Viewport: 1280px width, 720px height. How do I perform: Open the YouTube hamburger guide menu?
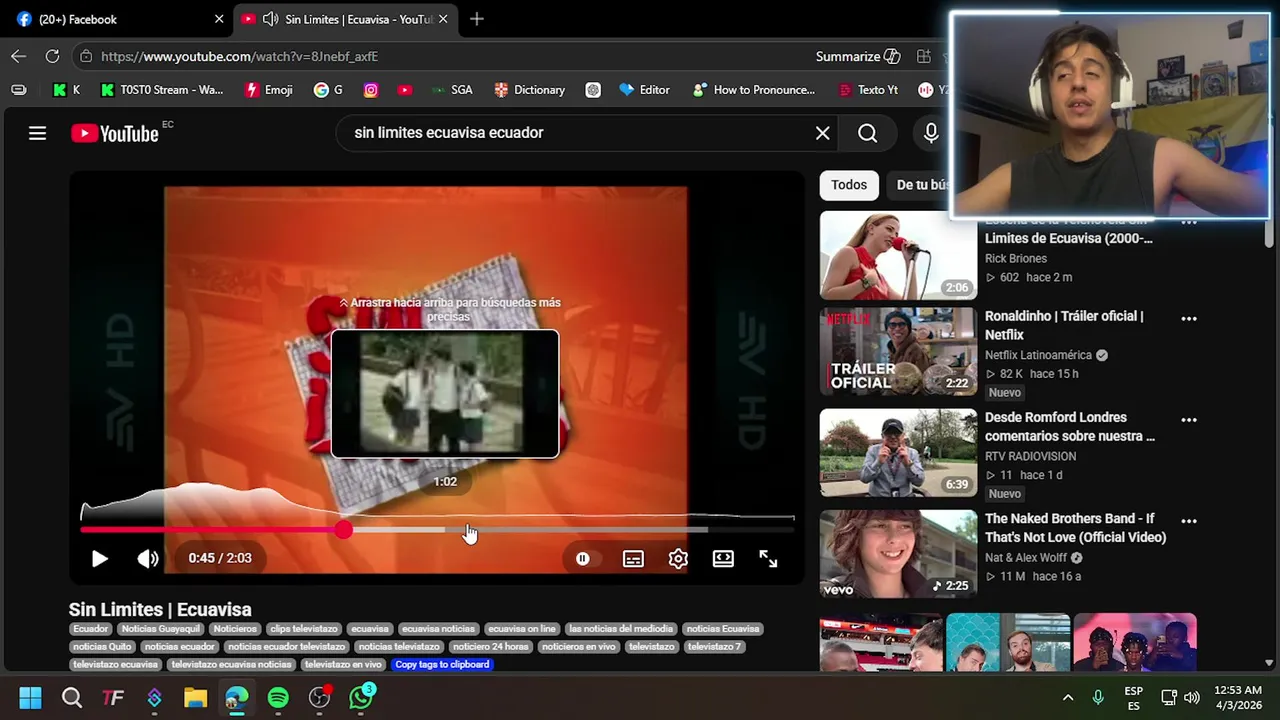coord(37,133)
